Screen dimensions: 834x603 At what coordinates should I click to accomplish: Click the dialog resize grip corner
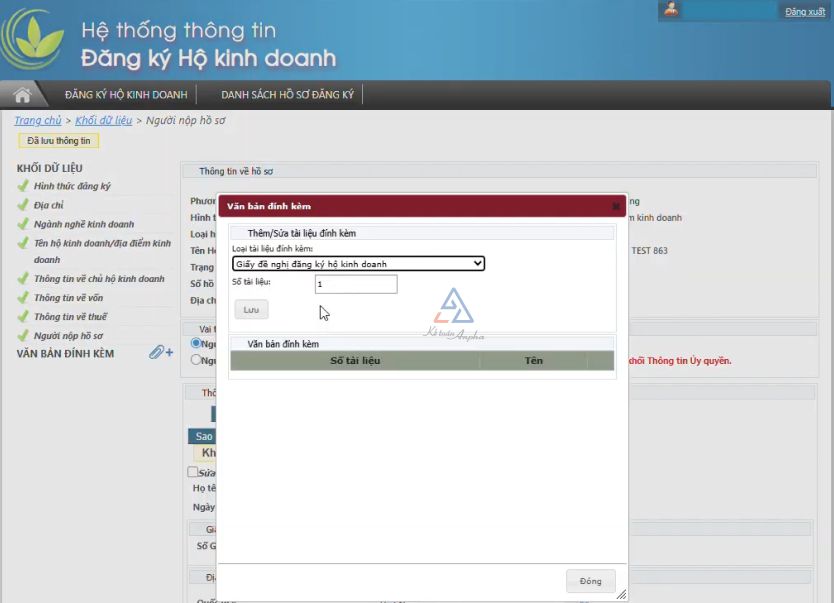[x=621, y=594]
